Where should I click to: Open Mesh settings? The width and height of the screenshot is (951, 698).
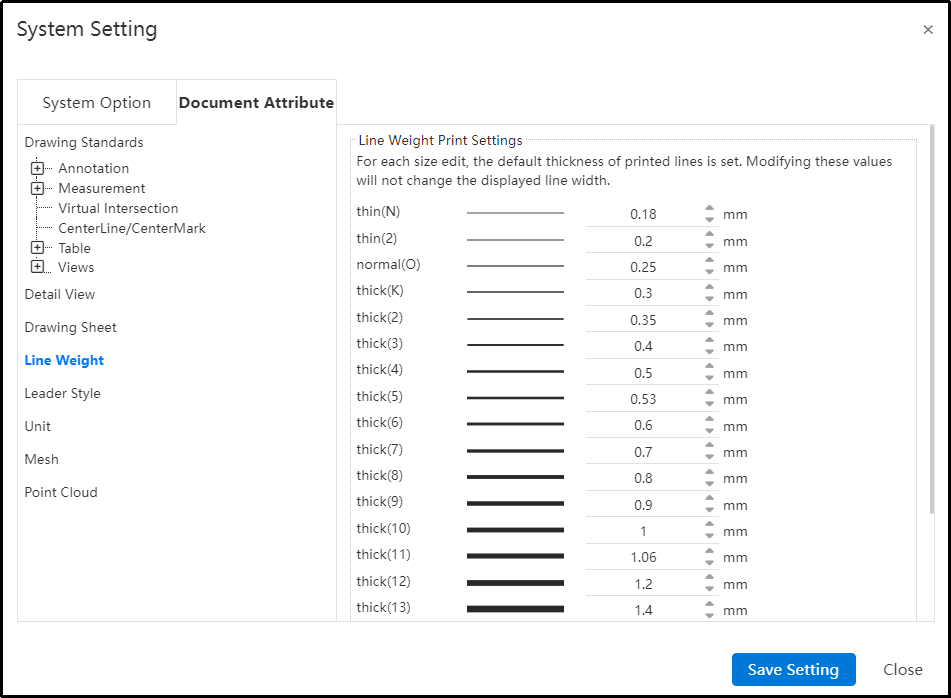pyautogui.click(x=41, y=459)
